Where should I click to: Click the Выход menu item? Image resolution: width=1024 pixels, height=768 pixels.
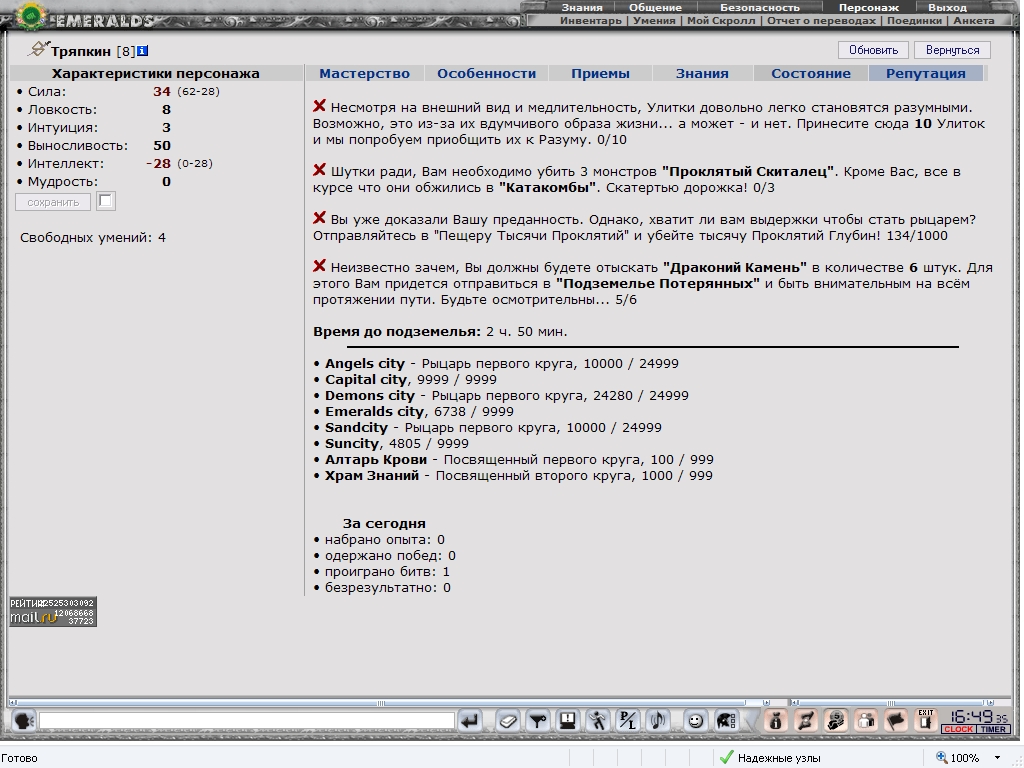tap(947, 8)
